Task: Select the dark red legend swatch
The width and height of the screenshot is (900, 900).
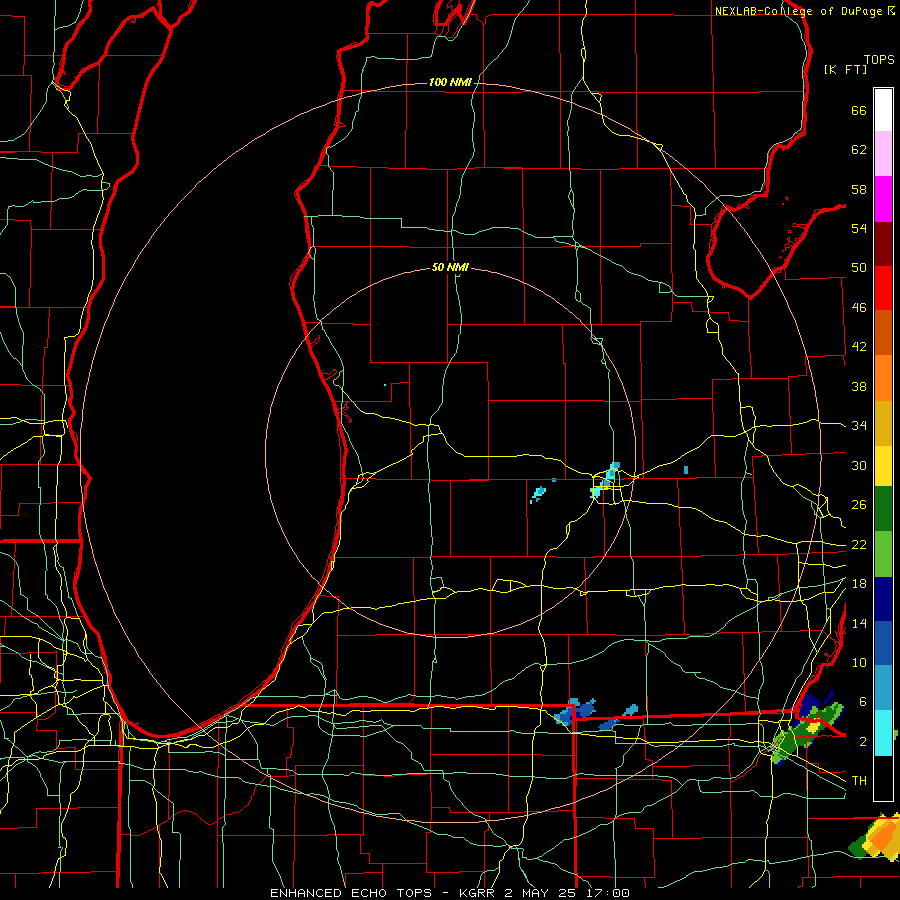Action: click(x=883, y=243)
